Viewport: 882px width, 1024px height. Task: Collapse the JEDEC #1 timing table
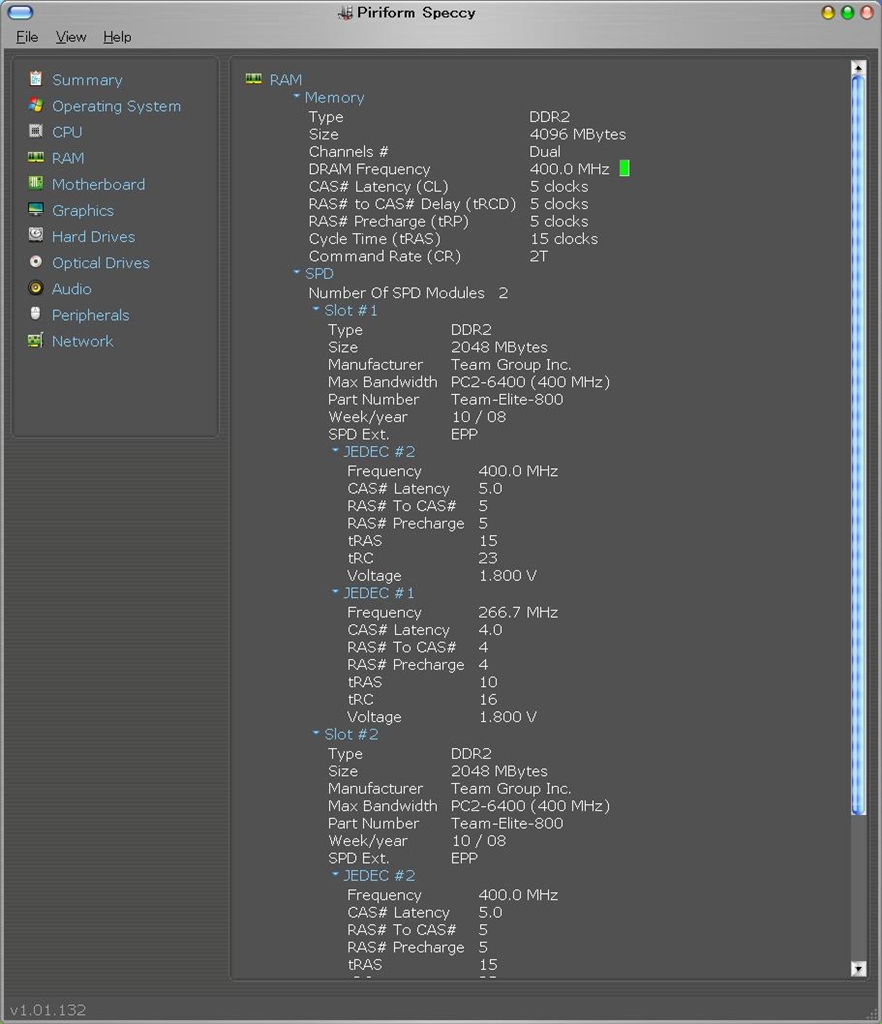pyautogui.click(x=336, y=592)
